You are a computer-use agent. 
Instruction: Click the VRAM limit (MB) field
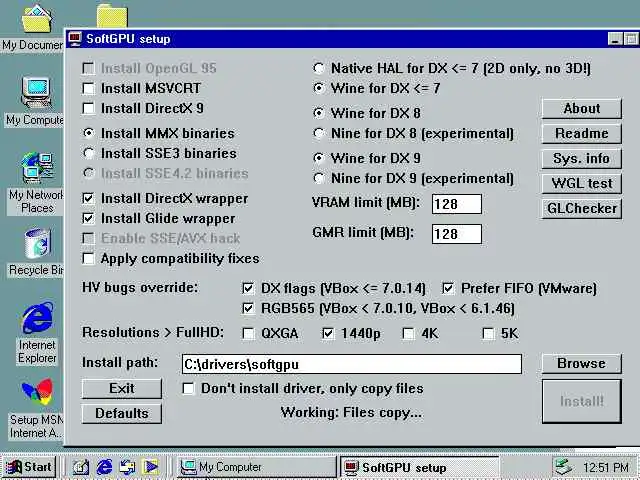(457, 204)
